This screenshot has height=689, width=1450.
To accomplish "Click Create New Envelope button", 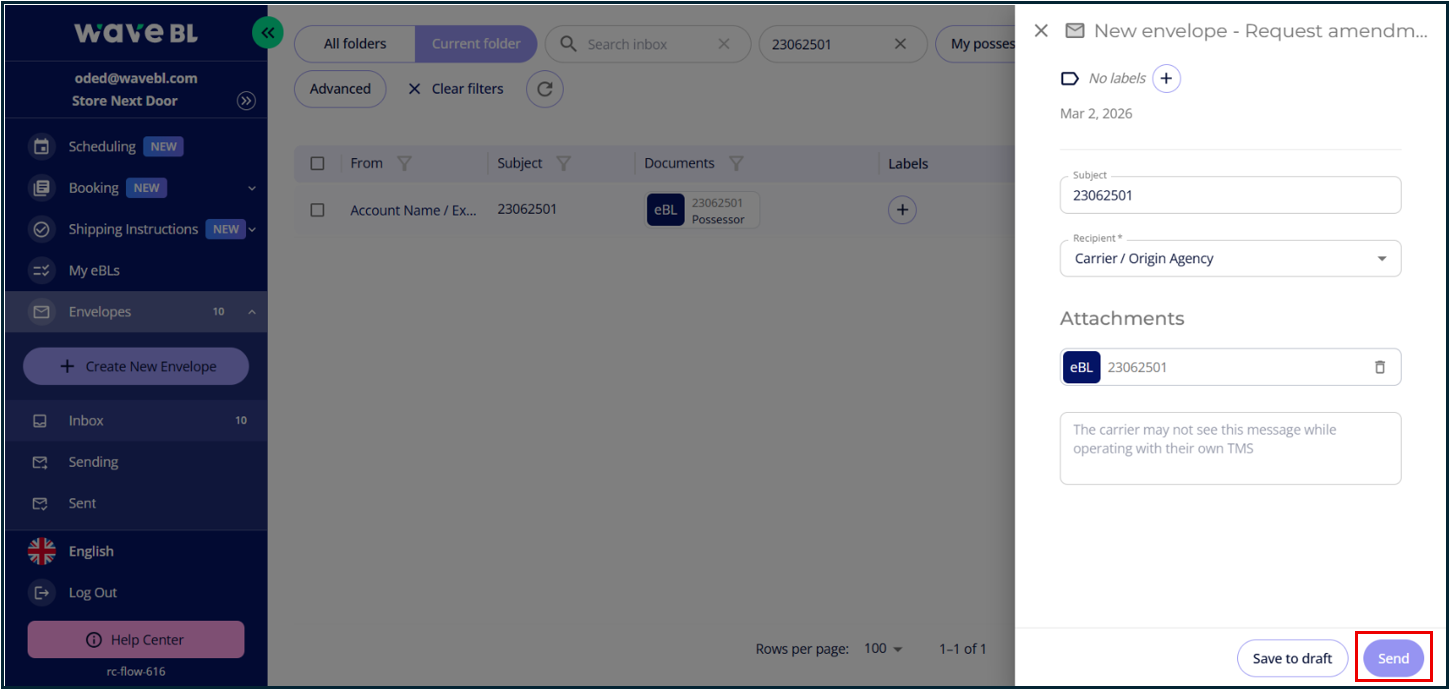I will pos(136,366).
